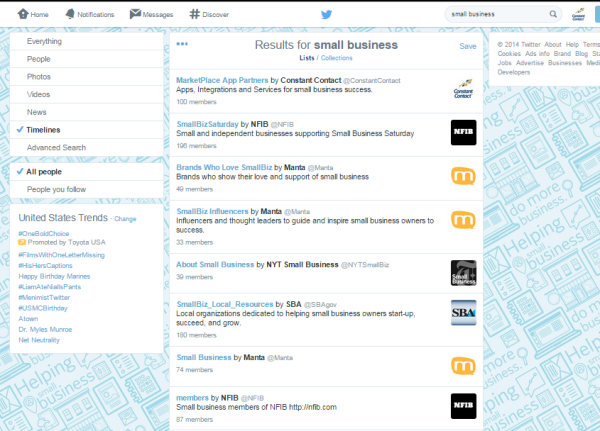Click the Twitter bird logo
This screenshot has height=431, width=600.
pyautogui.click(x=326, y=15)
